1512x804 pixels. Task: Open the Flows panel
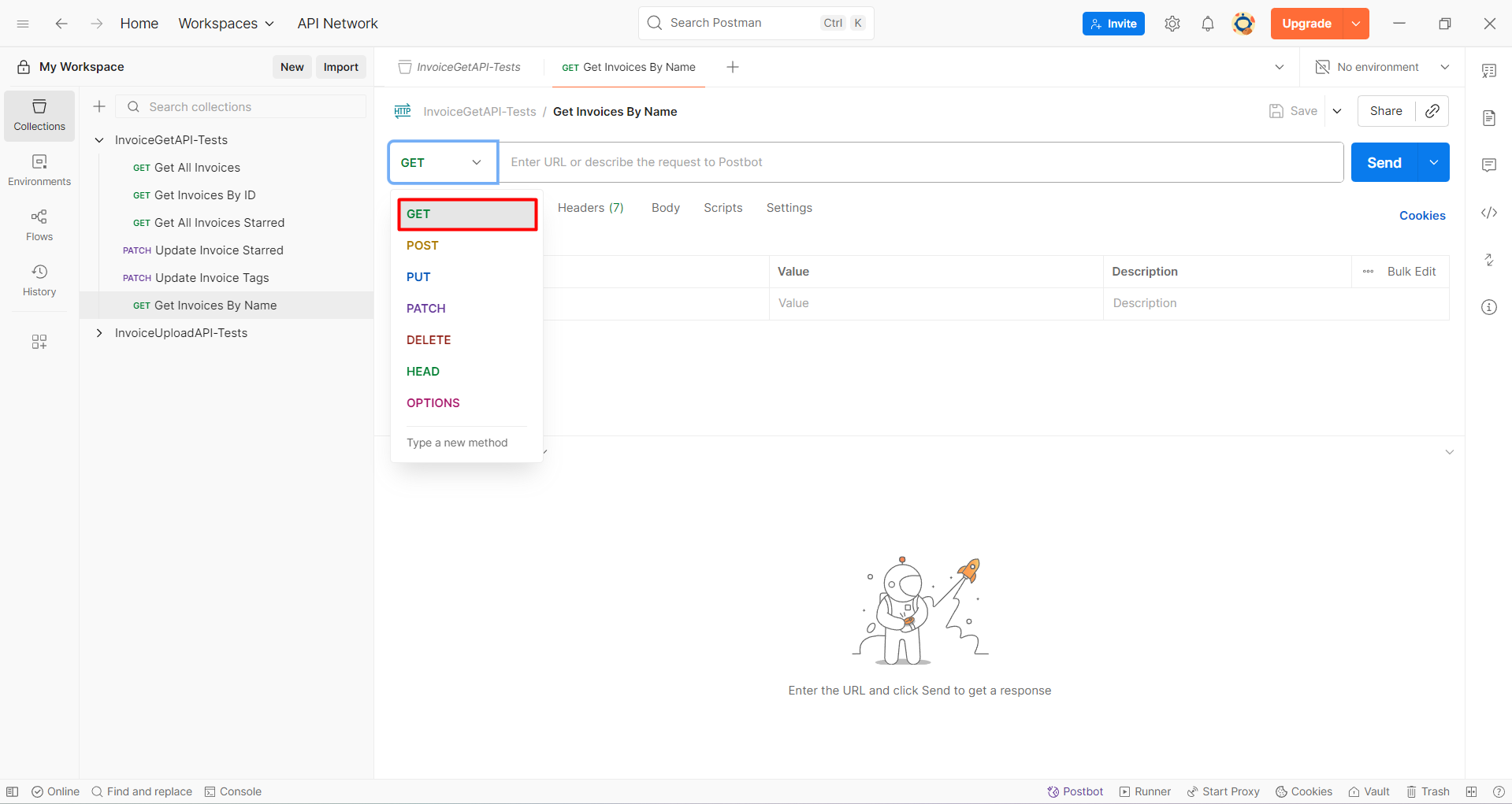point(39,224)
